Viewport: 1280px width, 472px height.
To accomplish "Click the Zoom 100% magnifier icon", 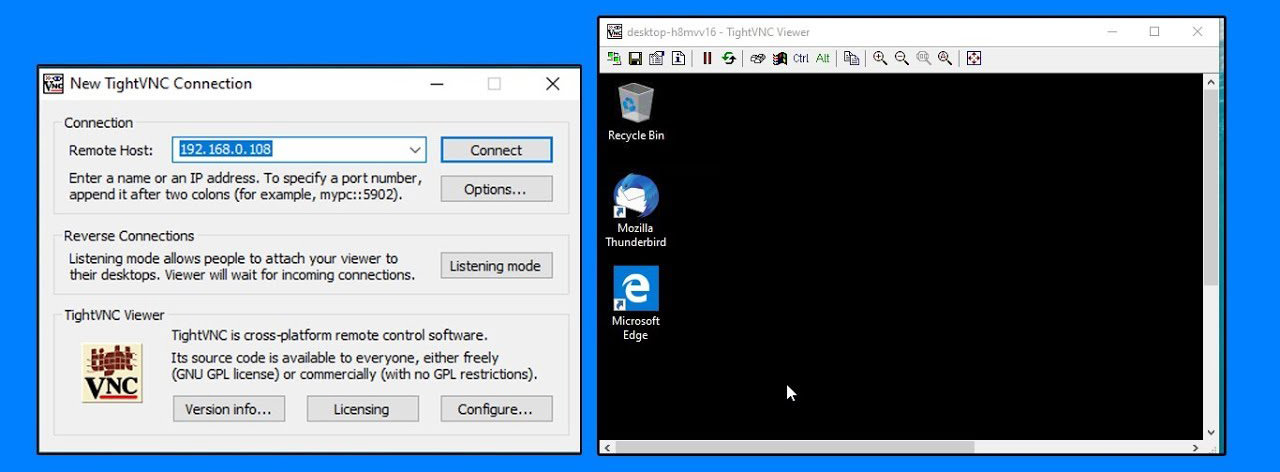I will 923,59.
